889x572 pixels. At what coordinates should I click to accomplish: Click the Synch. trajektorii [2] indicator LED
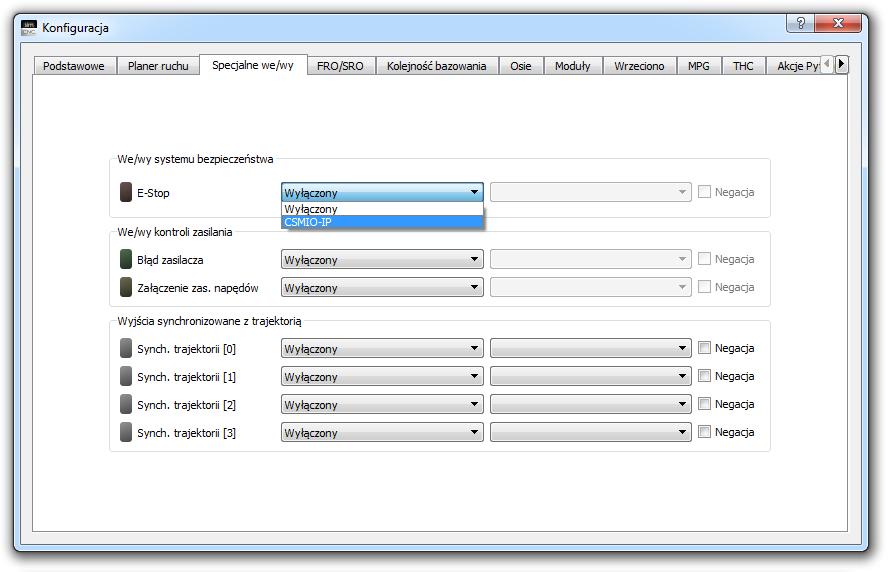(126, 404)
